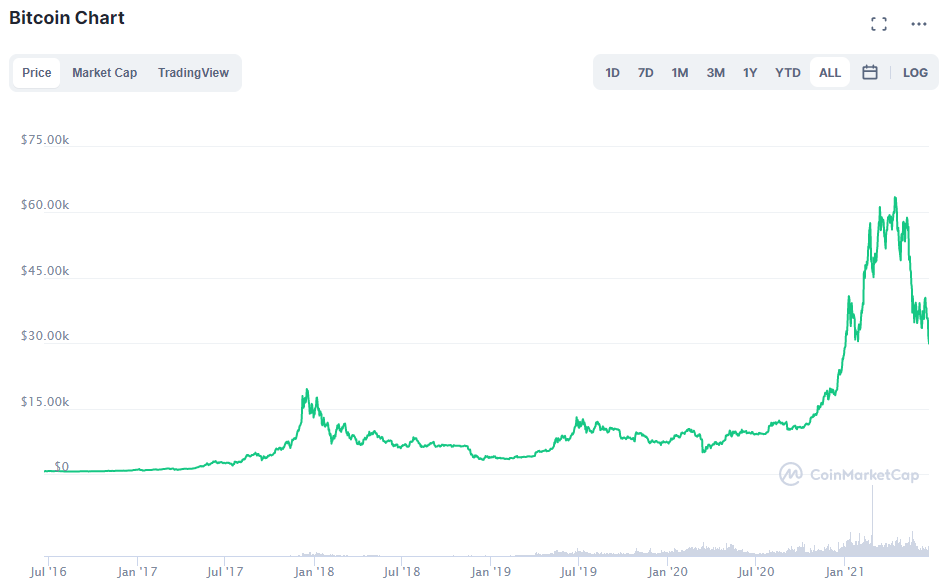Open the three-dot more options menu
Image resolution: width=946 pixels, height=588 pixels.
pyautogui.click(x=919, y=24)
